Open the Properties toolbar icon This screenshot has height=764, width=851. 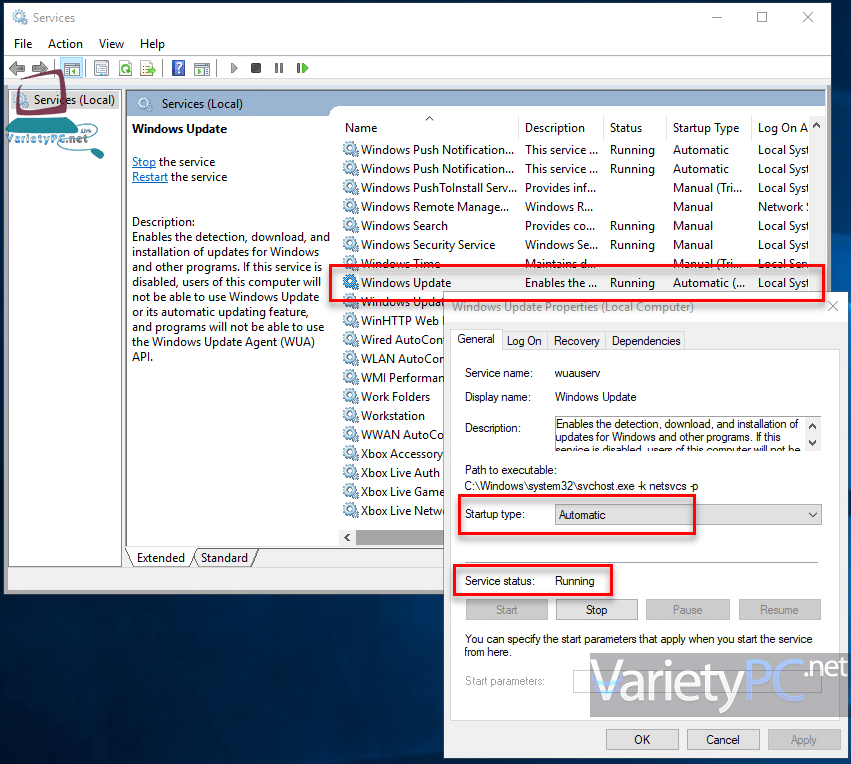(101, 68)
